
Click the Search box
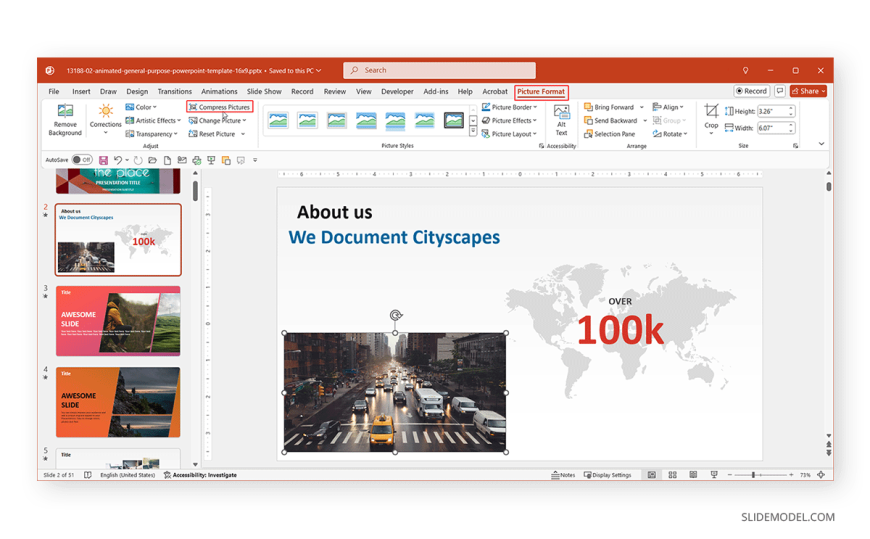point(439,70)
